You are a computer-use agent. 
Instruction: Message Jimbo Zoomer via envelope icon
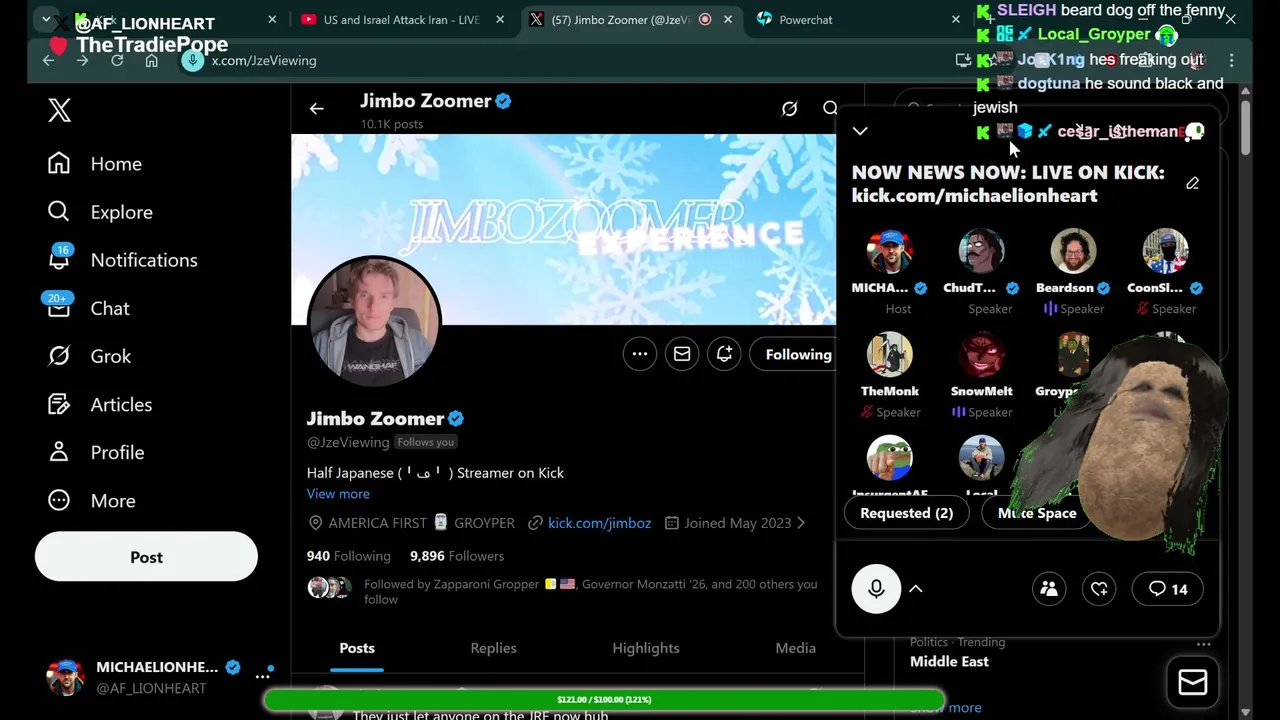[x=682, y=354]
